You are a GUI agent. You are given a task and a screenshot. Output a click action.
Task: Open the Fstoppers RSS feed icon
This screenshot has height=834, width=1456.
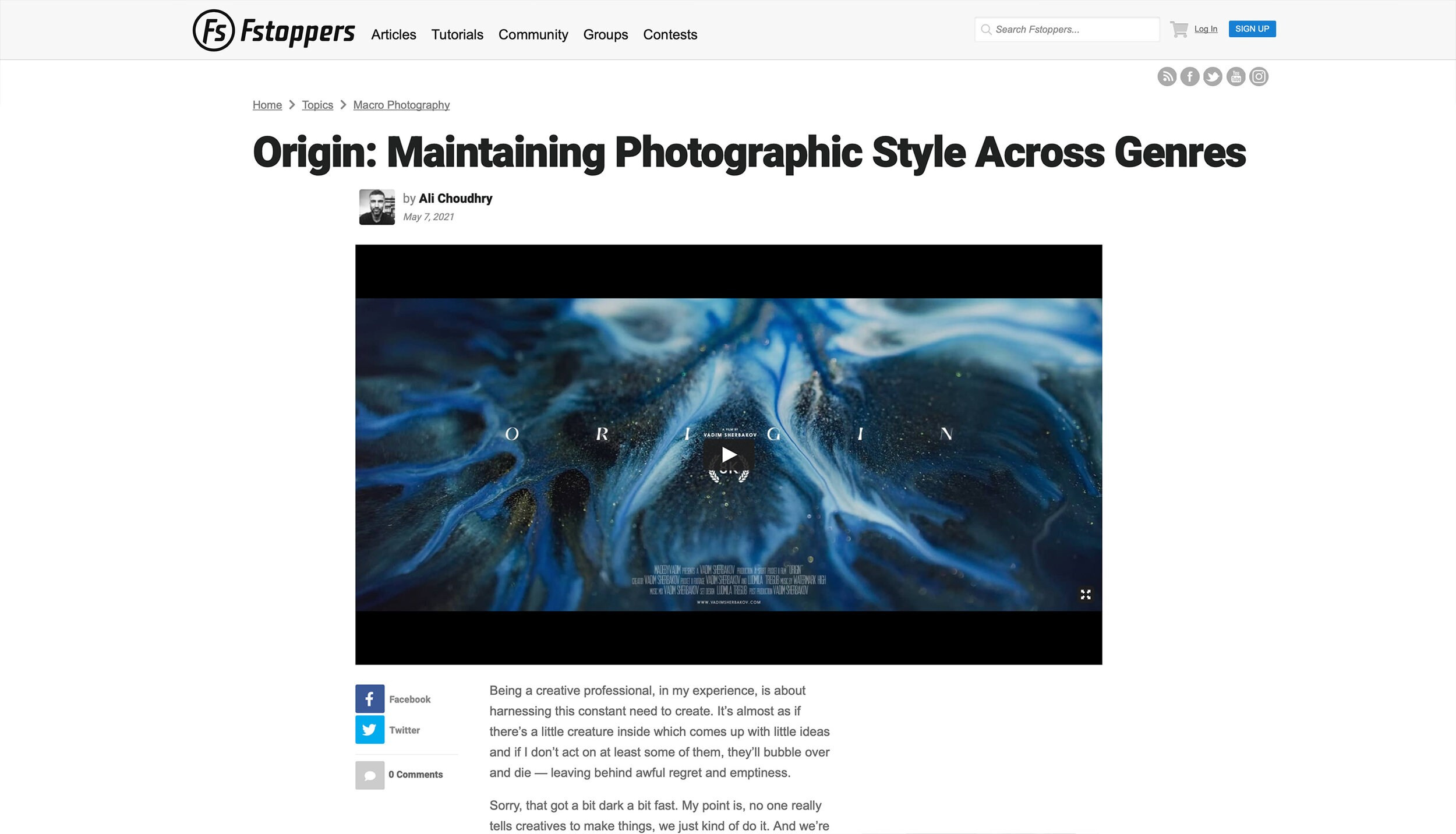1167,76
